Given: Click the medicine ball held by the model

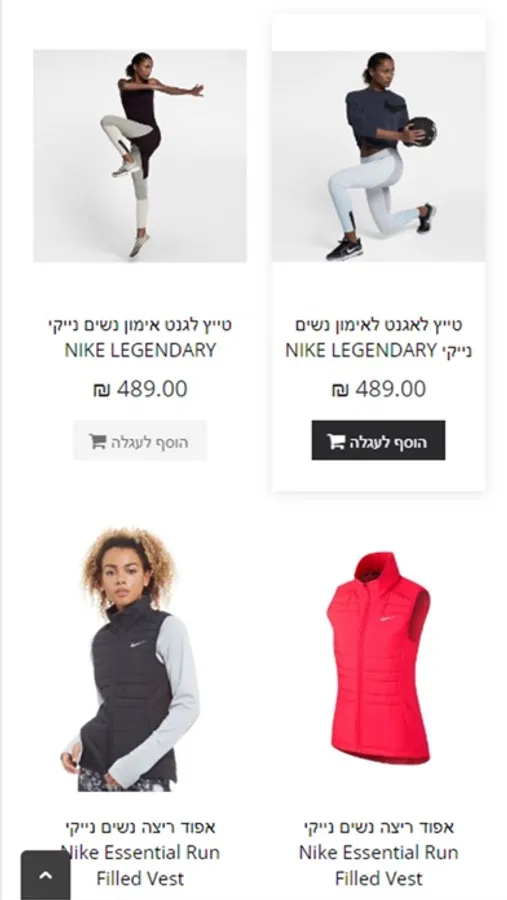Looking at the screenshot, I should pos(421,131).
